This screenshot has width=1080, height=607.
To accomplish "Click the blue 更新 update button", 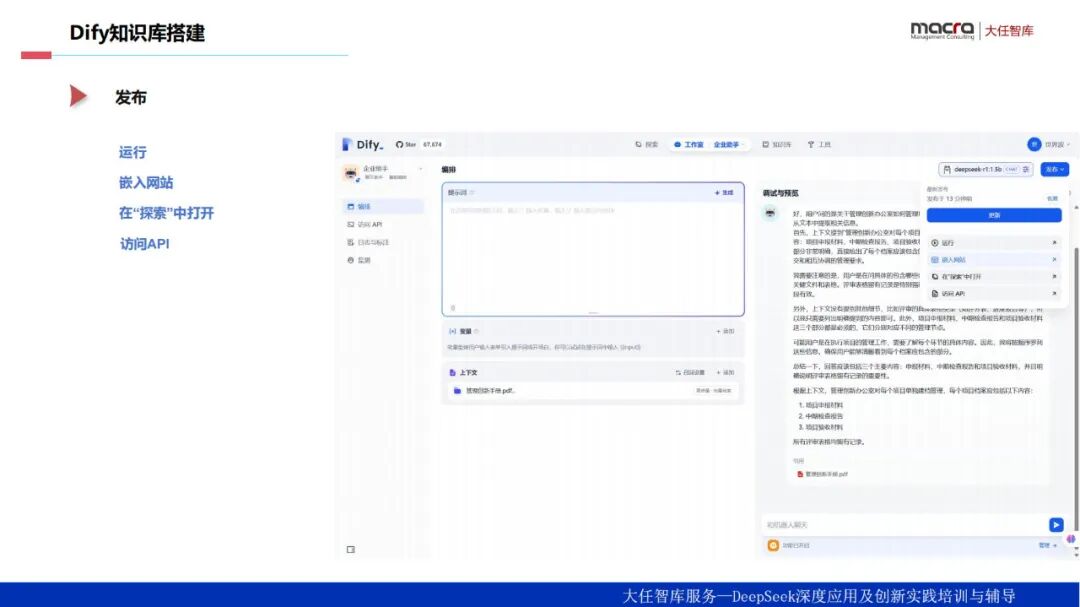I will [994, 216].
